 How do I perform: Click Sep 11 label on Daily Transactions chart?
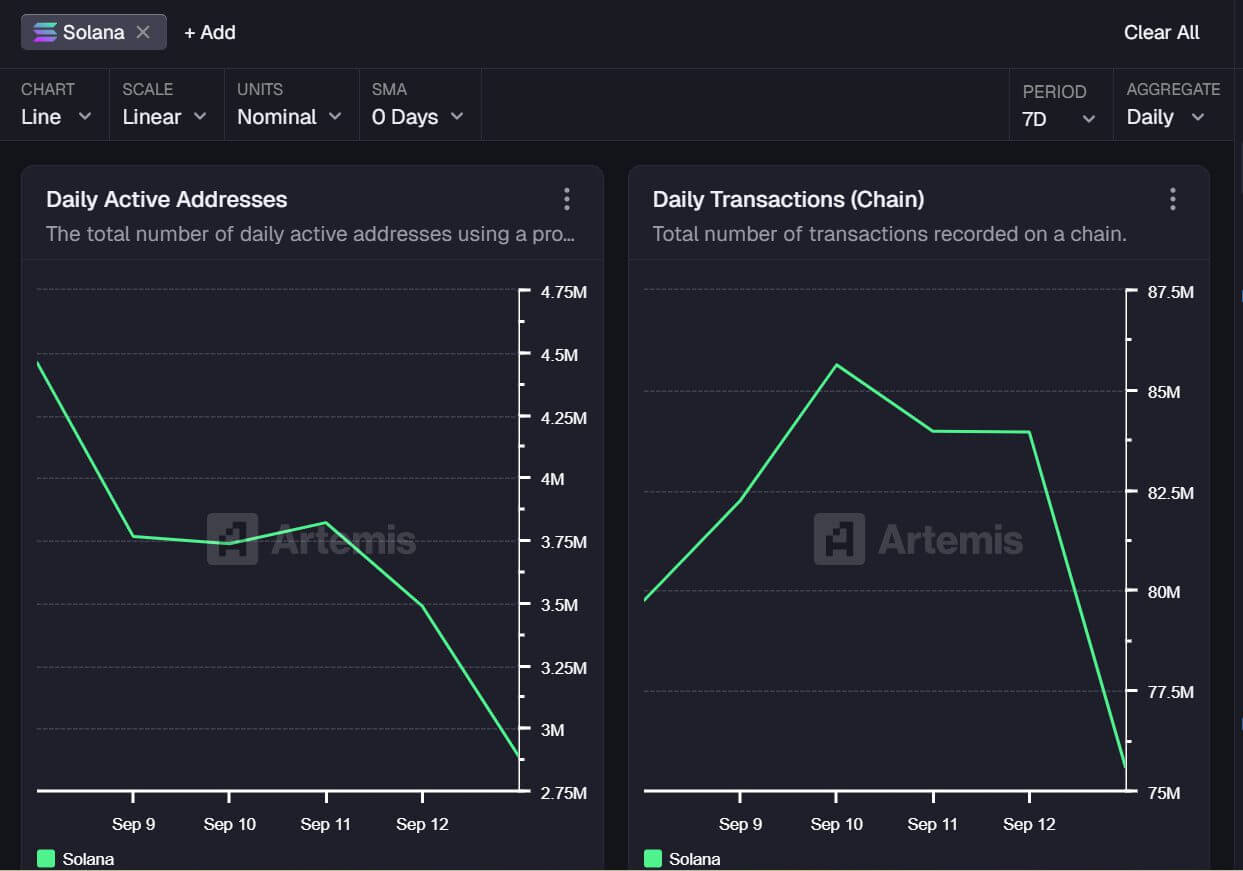[x=932, y=824]
